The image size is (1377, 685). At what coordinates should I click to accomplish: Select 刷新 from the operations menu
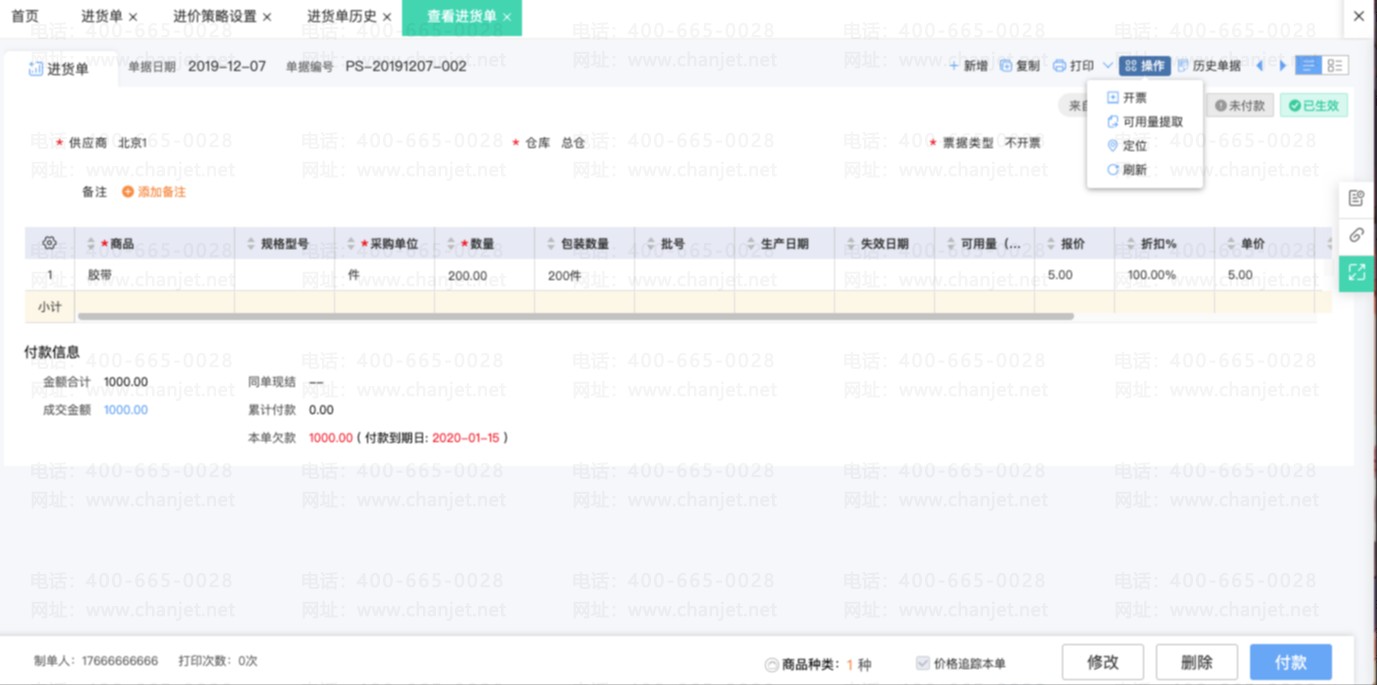pos(1126,170)
